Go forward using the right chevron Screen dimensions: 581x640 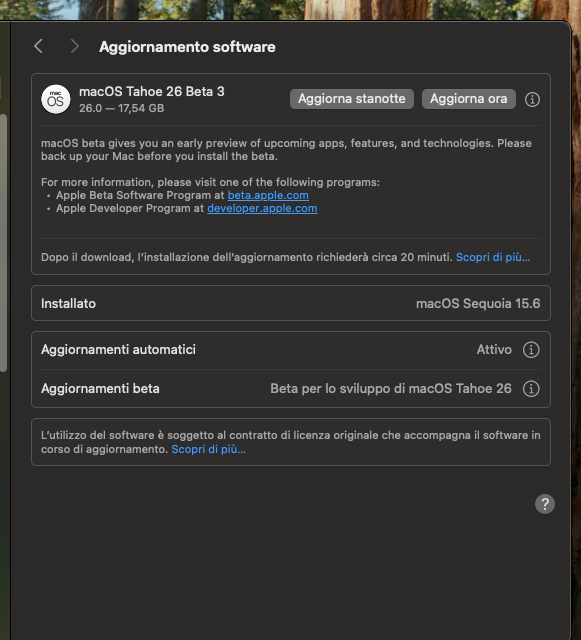pyautogui.click(x=74, y=47)
